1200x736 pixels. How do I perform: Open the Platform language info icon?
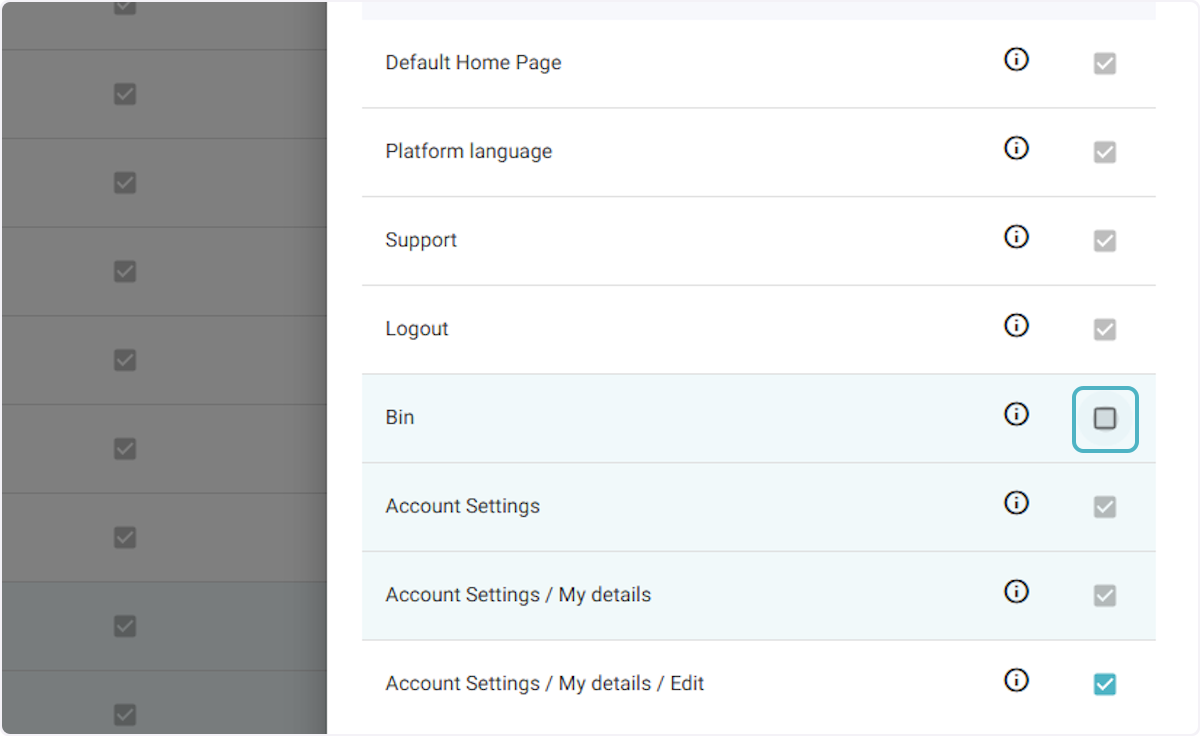tap(1016, 149)
